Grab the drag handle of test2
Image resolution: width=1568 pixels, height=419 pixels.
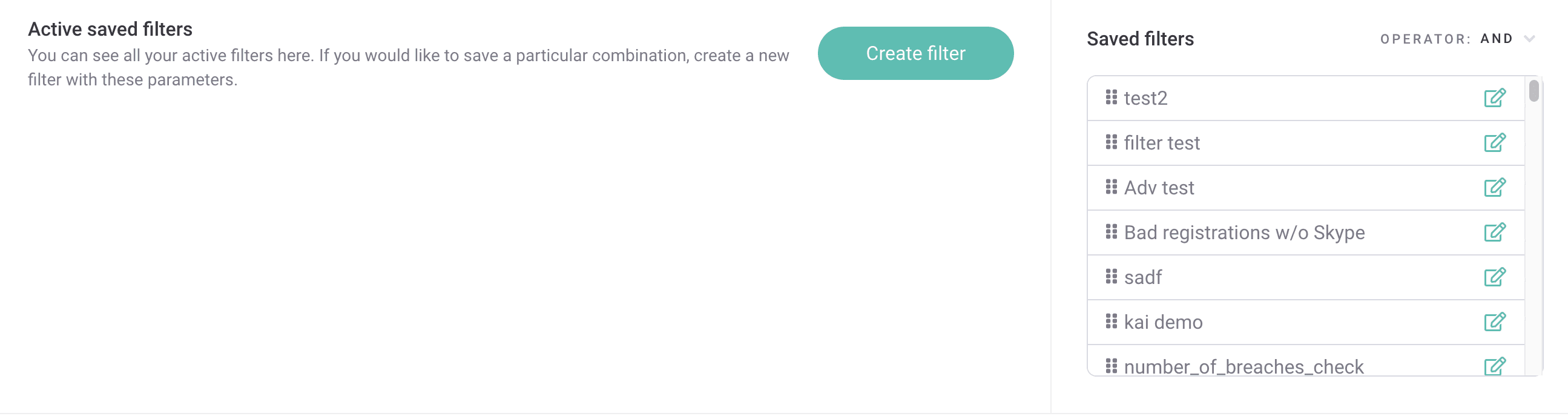[1111, 97]
